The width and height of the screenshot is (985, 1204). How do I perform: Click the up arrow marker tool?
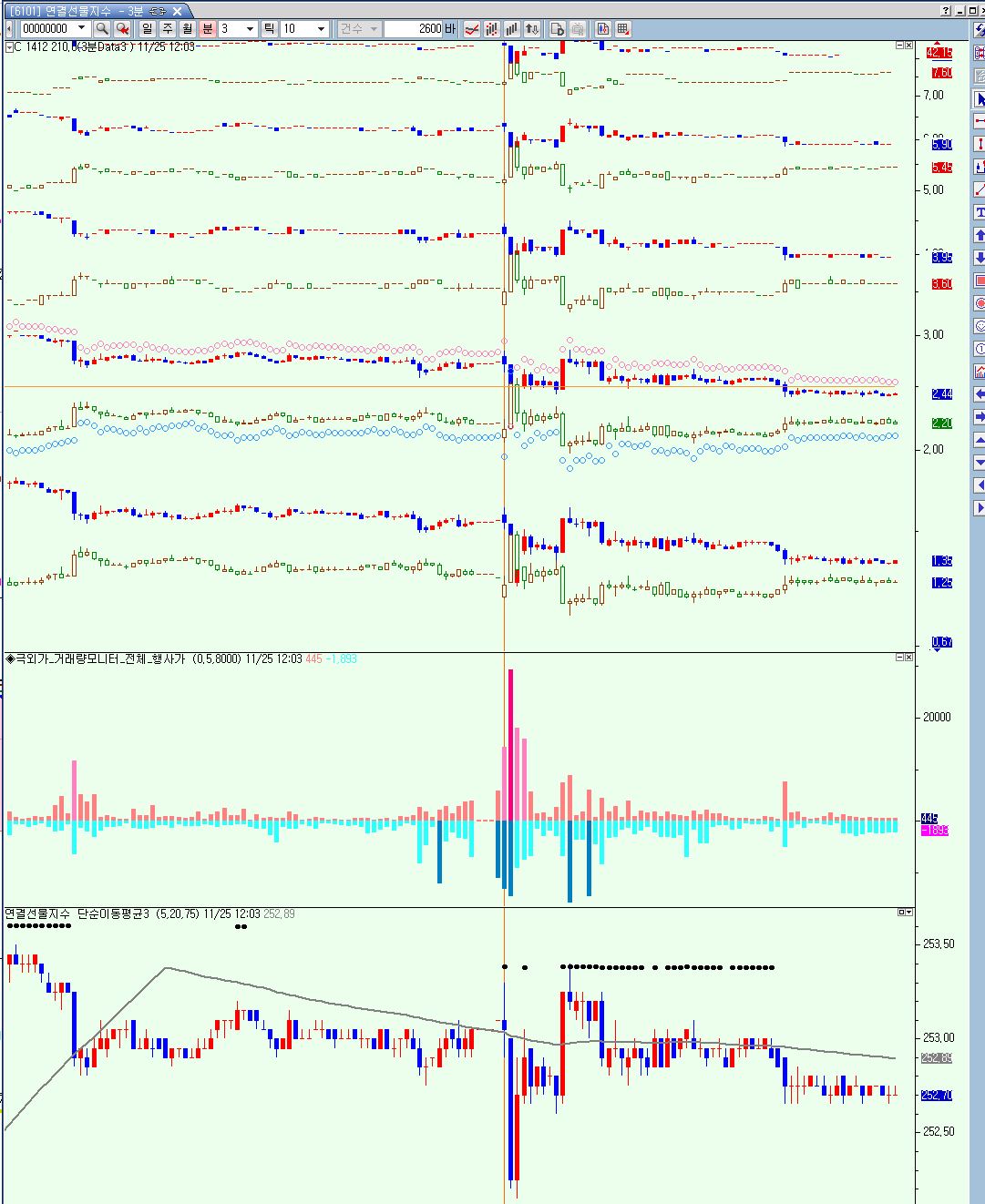(980, 235)
